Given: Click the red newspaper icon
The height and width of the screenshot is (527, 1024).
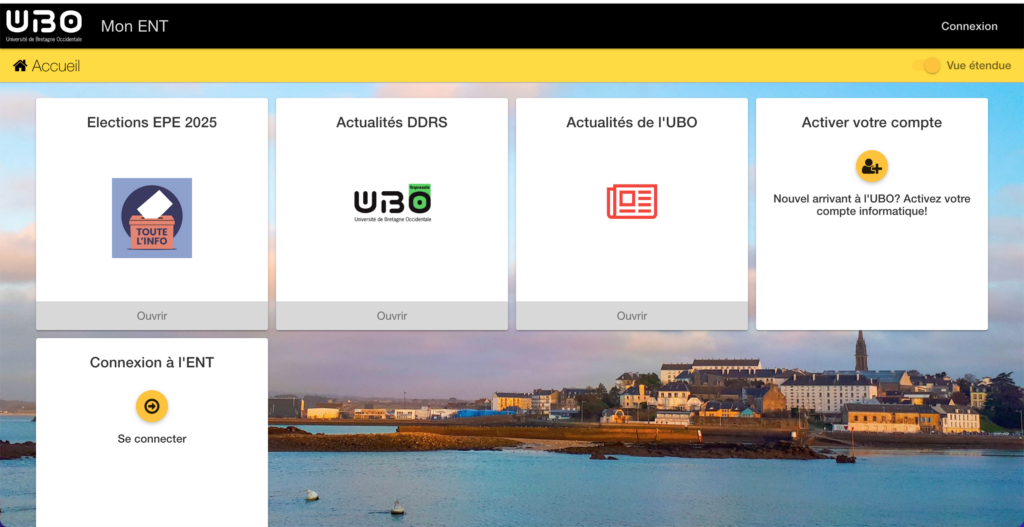Looking at the screenshot, I should [632, 201].
